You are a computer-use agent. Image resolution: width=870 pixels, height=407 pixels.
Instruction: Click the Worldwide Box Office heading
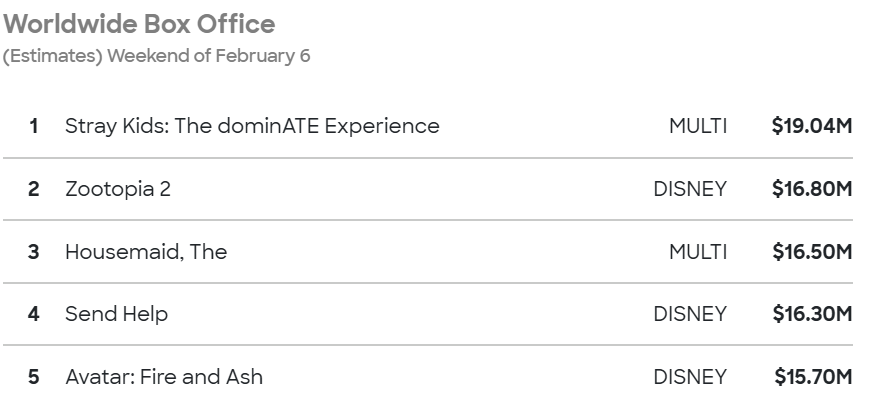(140, 22)
